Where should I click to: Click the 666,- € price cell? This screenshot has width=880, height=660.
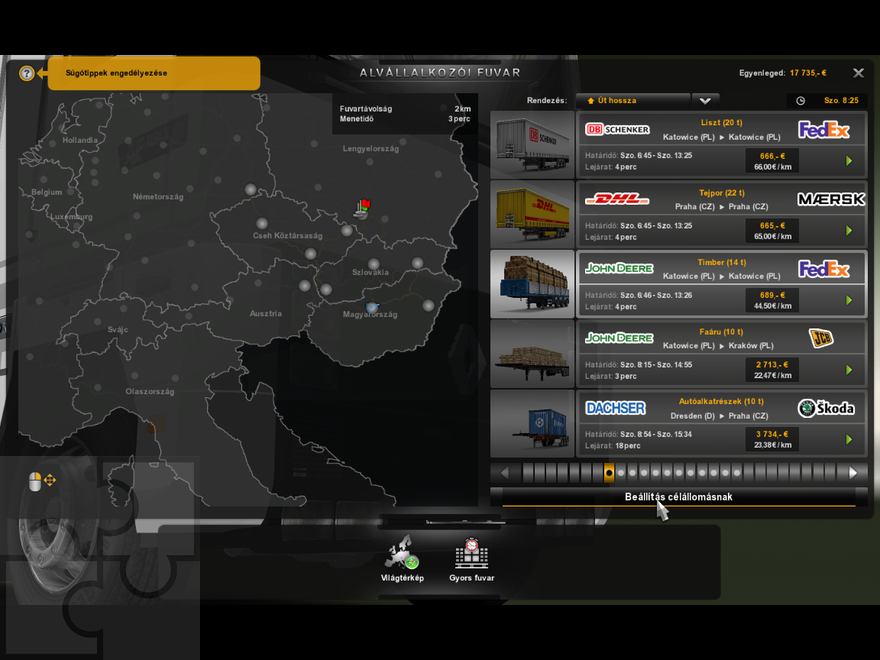pos(772,161)
